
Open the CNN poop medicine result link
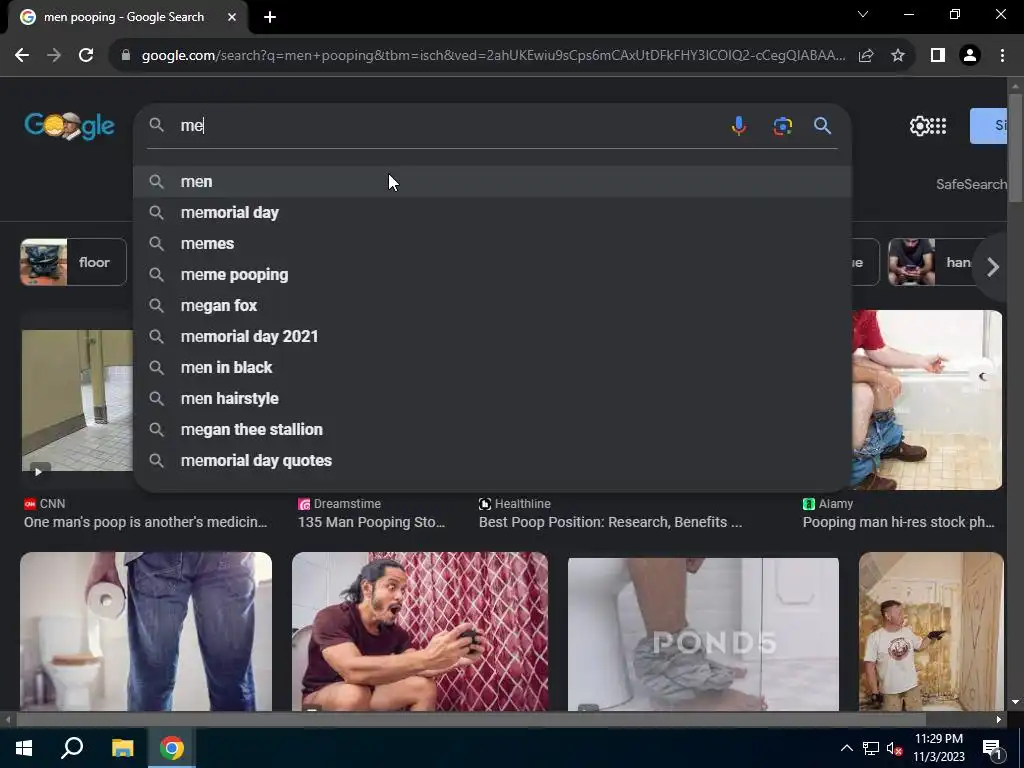coord(145,522)
